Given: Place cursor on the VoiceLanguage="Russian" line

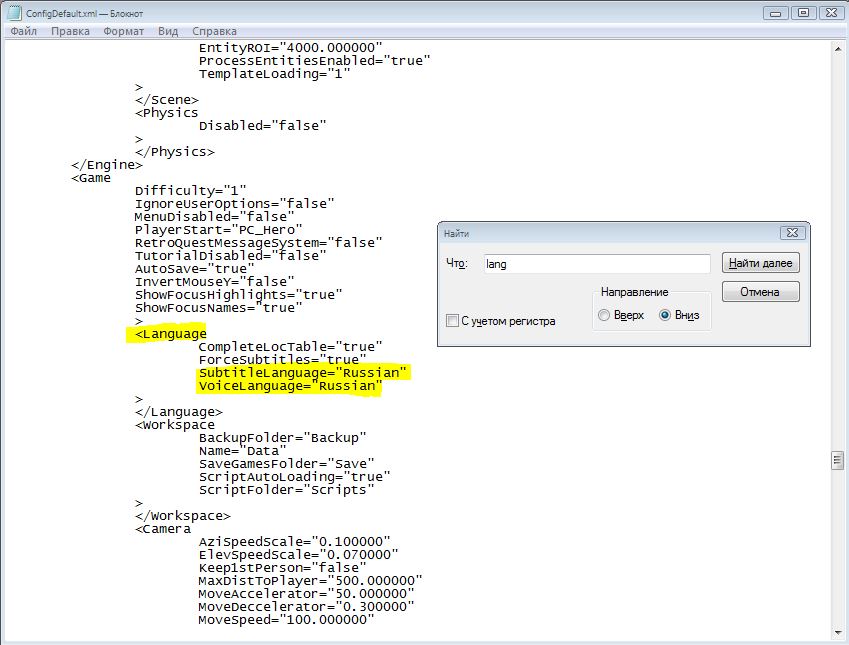Looking at the screenshot, I should 290,386.
